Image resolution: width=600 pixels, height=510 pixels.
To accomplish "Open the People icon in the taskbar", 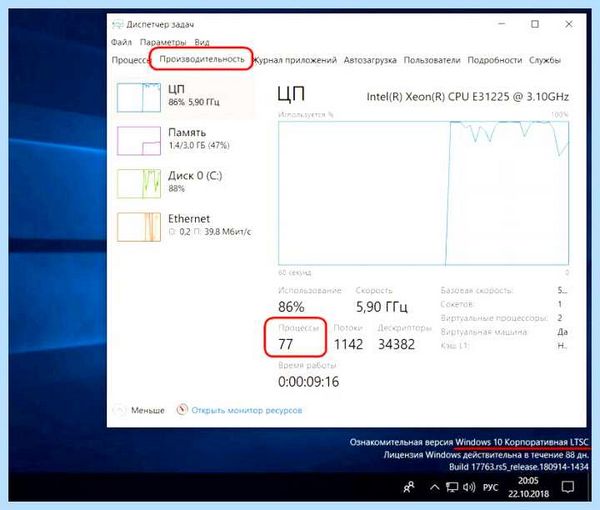I will point(409,487).
